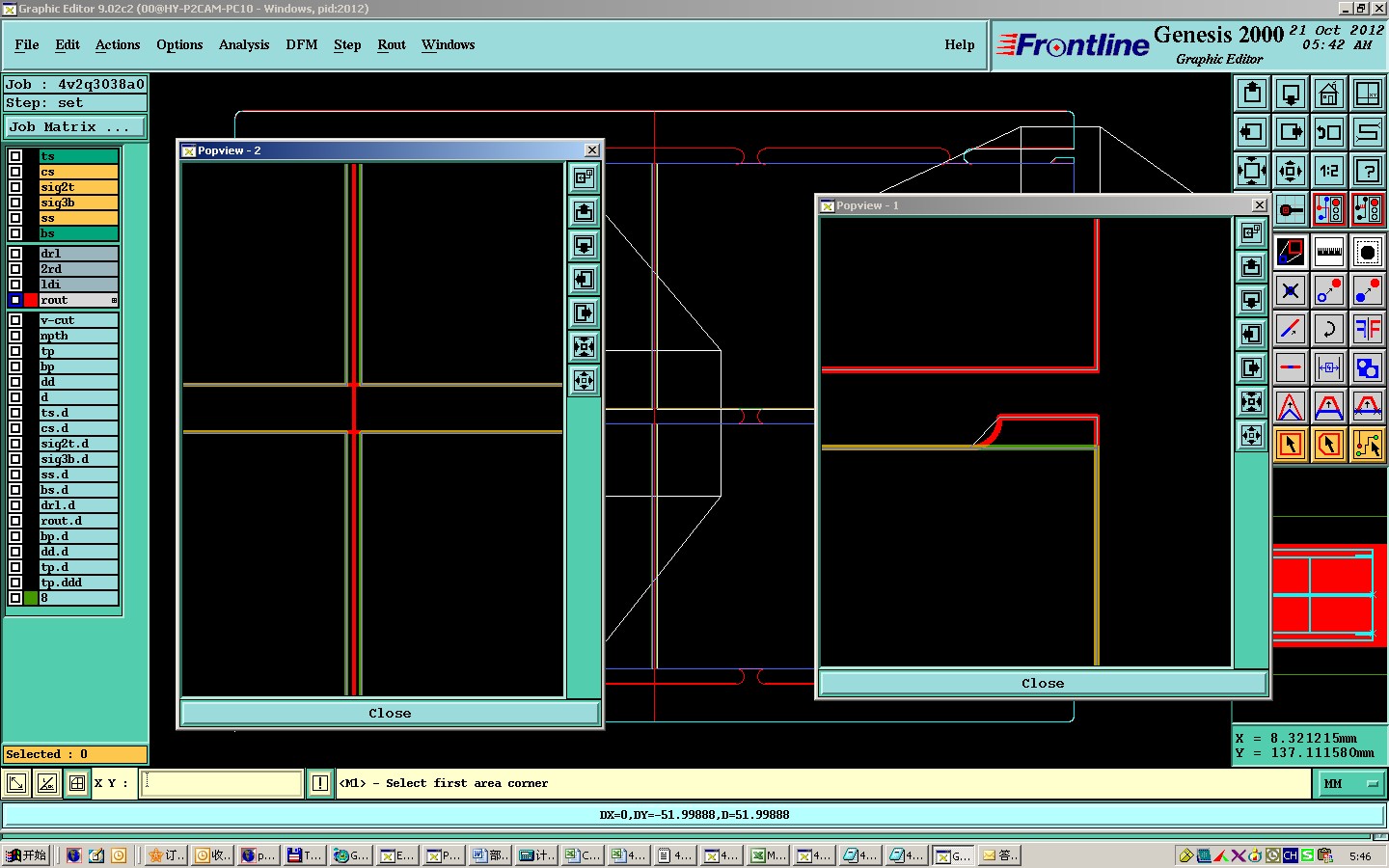
Task: Open the Job Matrix selector
Action: (x=75, y=127)
